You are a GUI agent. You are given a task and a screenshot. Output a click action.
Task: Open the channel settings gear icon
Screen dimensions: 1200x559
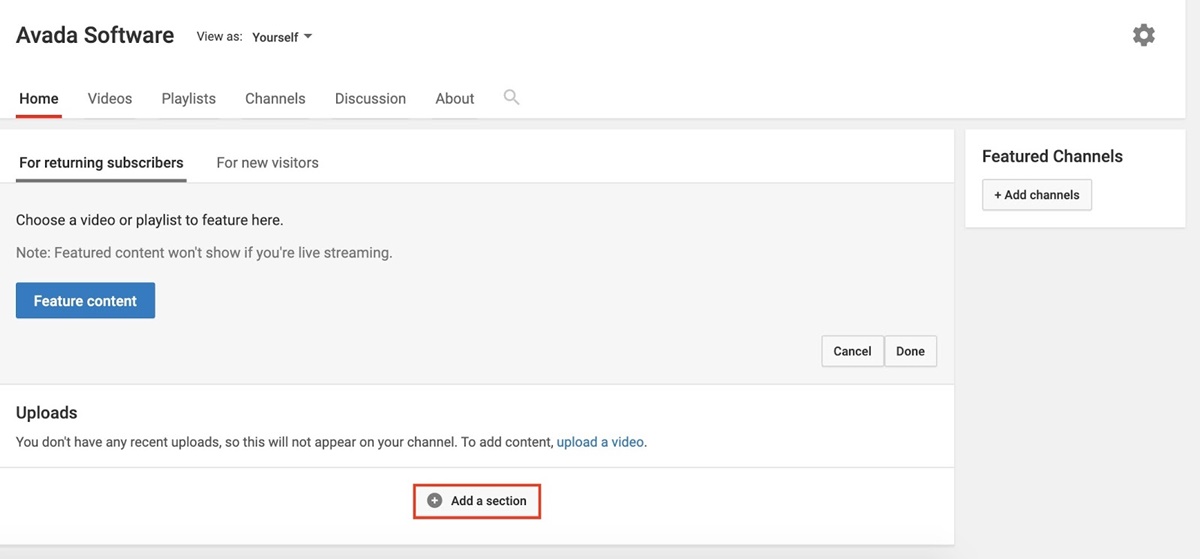(1143, 35)
